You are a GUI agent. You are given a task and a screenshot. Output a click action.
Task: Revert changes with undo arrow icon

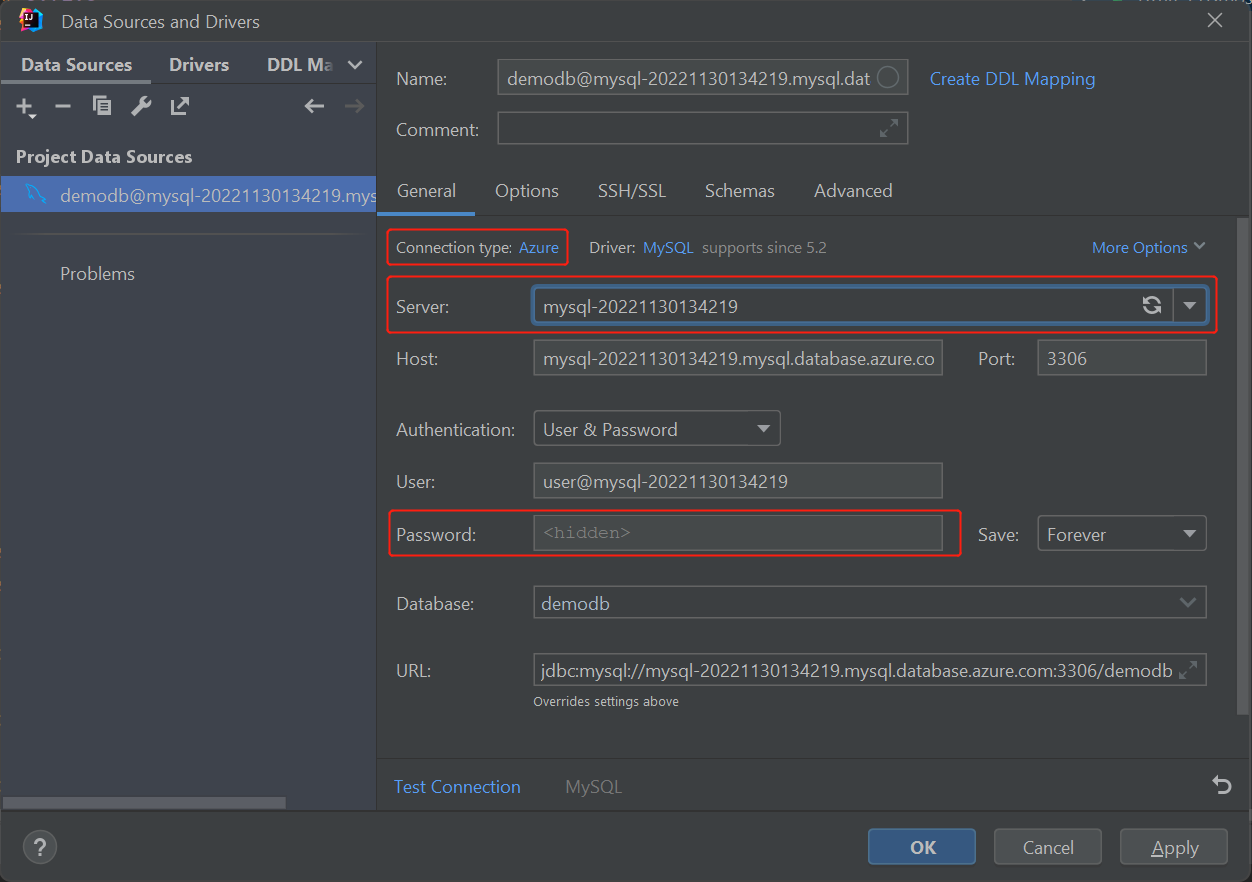[x=1221, y=786]
